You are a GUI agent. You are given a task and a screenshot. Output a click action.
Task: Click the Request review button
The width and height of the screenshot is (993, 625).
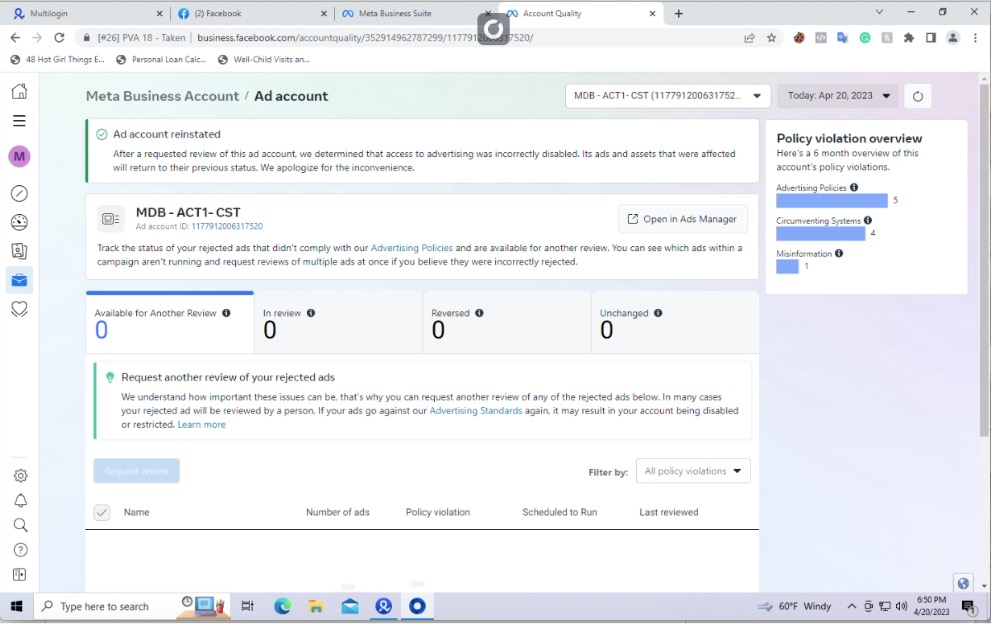[x=137, y=471]
